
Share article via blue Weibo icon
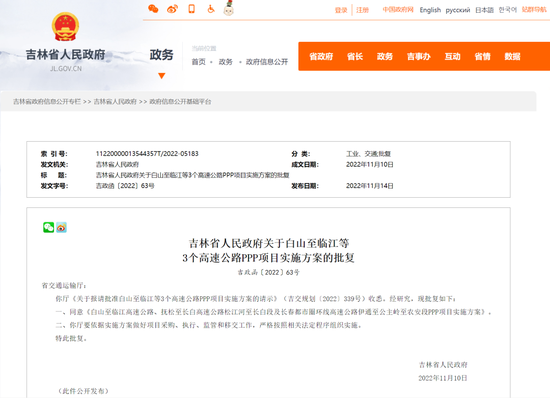[61, 227]
